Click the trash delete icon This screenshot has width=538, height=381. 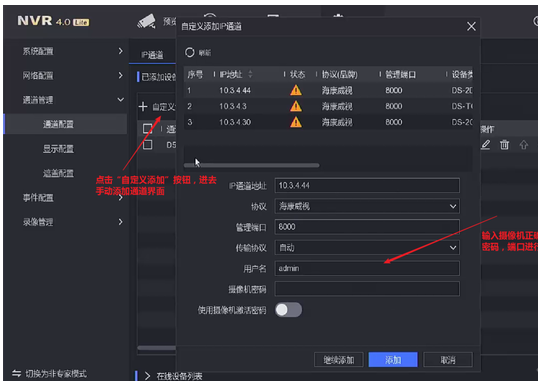tap(504, 145)
